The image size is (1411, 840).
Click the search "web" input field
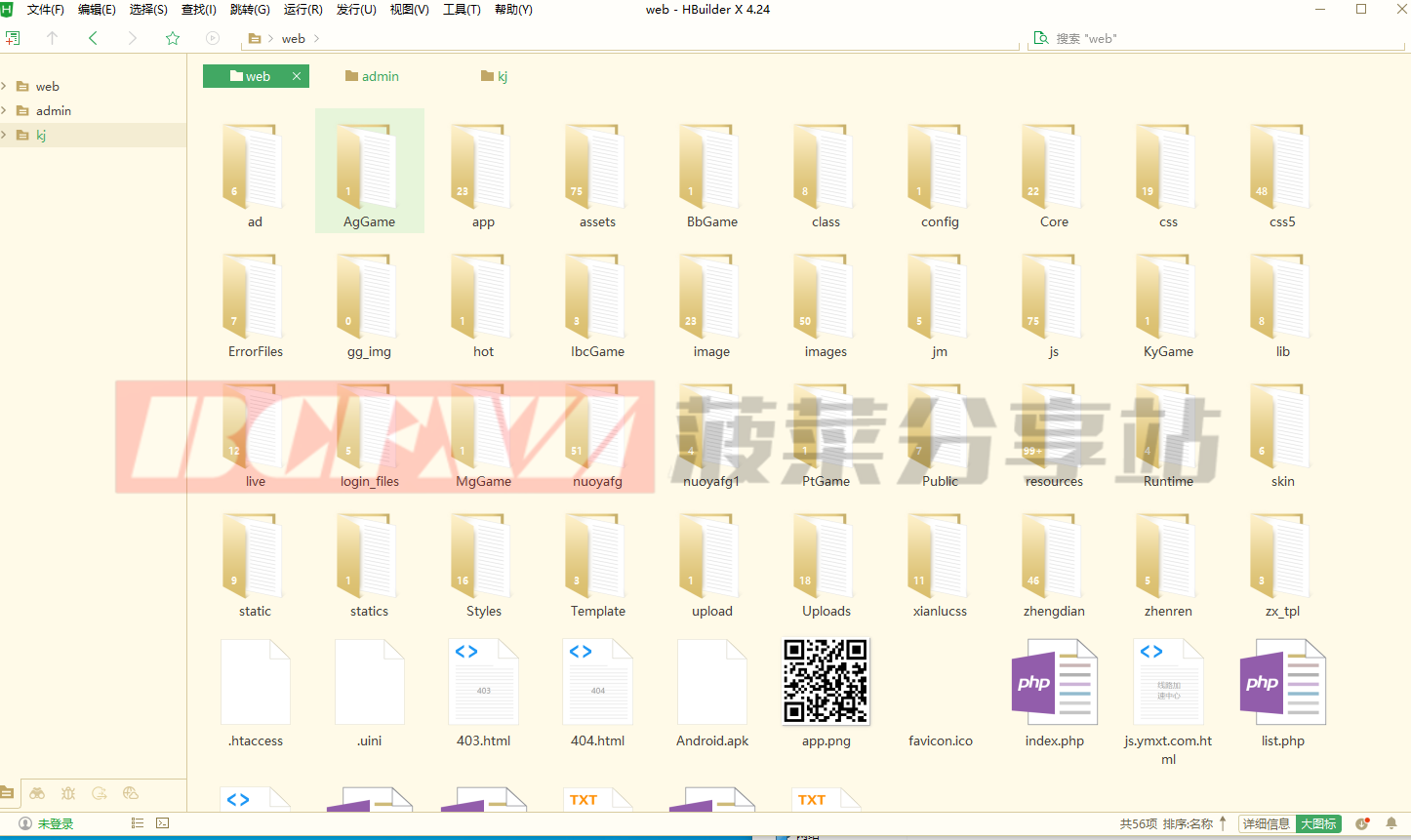[x=1220, y=38]
